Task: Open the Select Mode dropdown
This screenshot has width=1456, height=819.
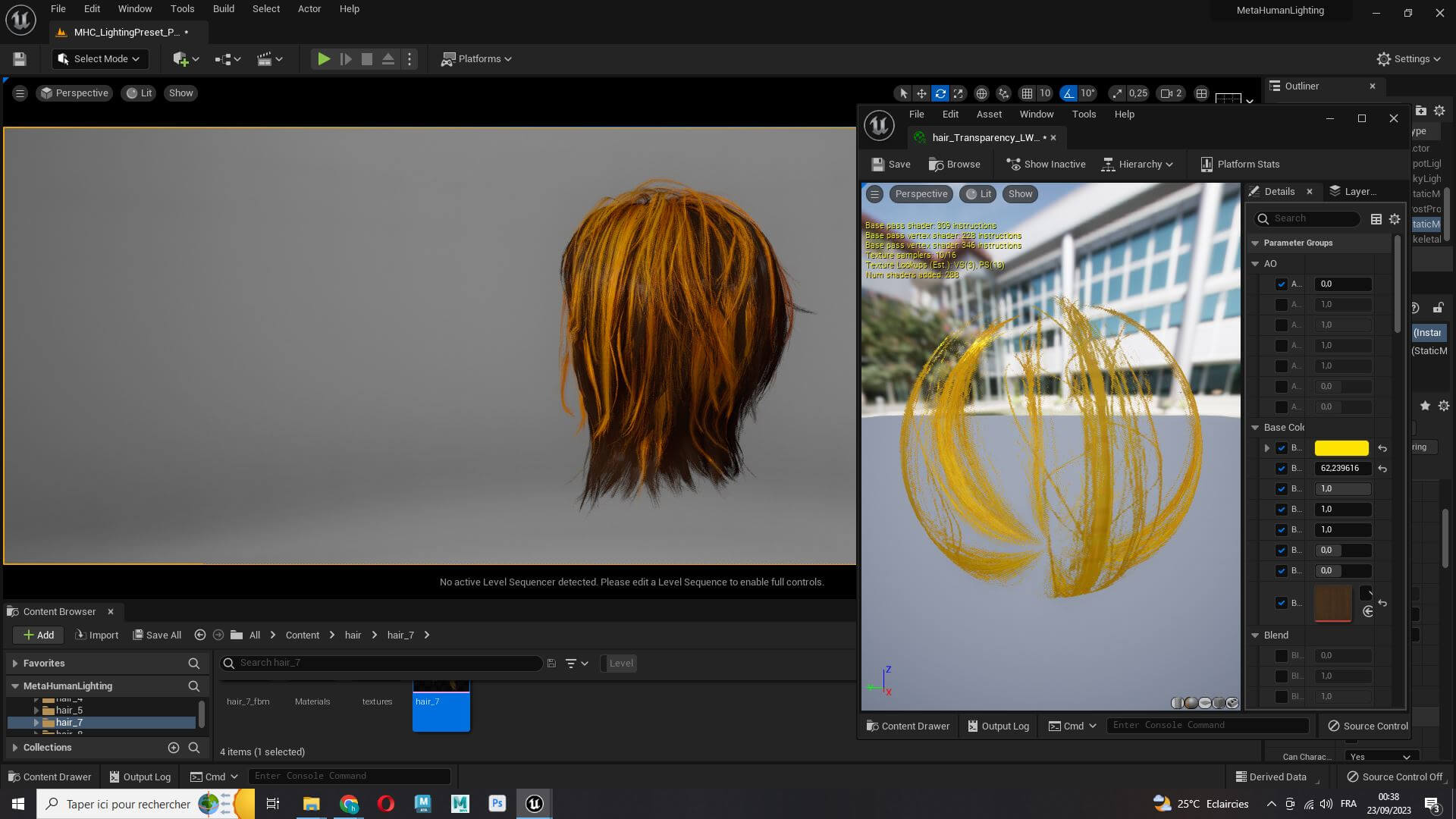Action: 99,59
